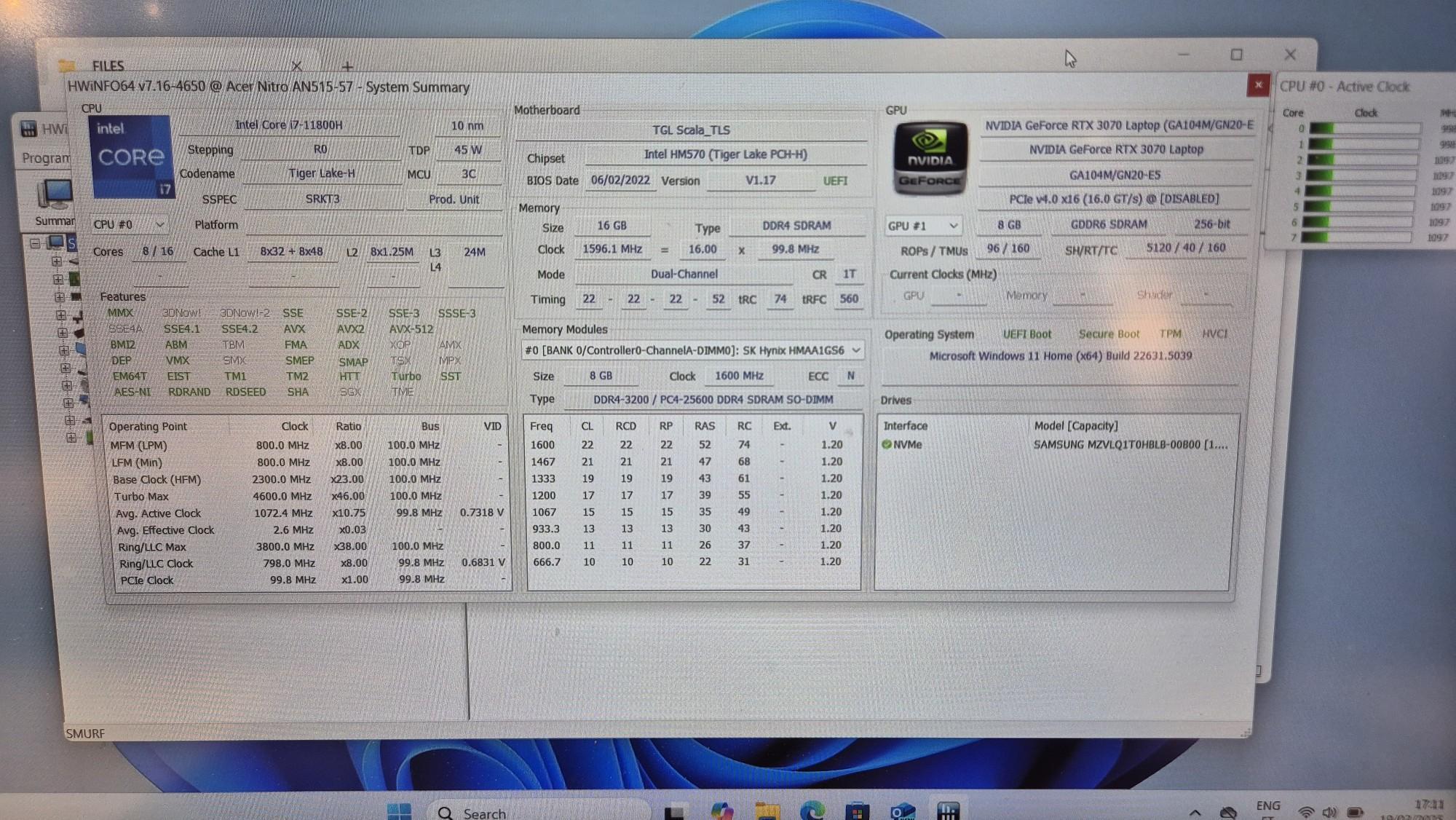Click the ENG language indicator
1456x820 pixels.
tap(1267, 806)
